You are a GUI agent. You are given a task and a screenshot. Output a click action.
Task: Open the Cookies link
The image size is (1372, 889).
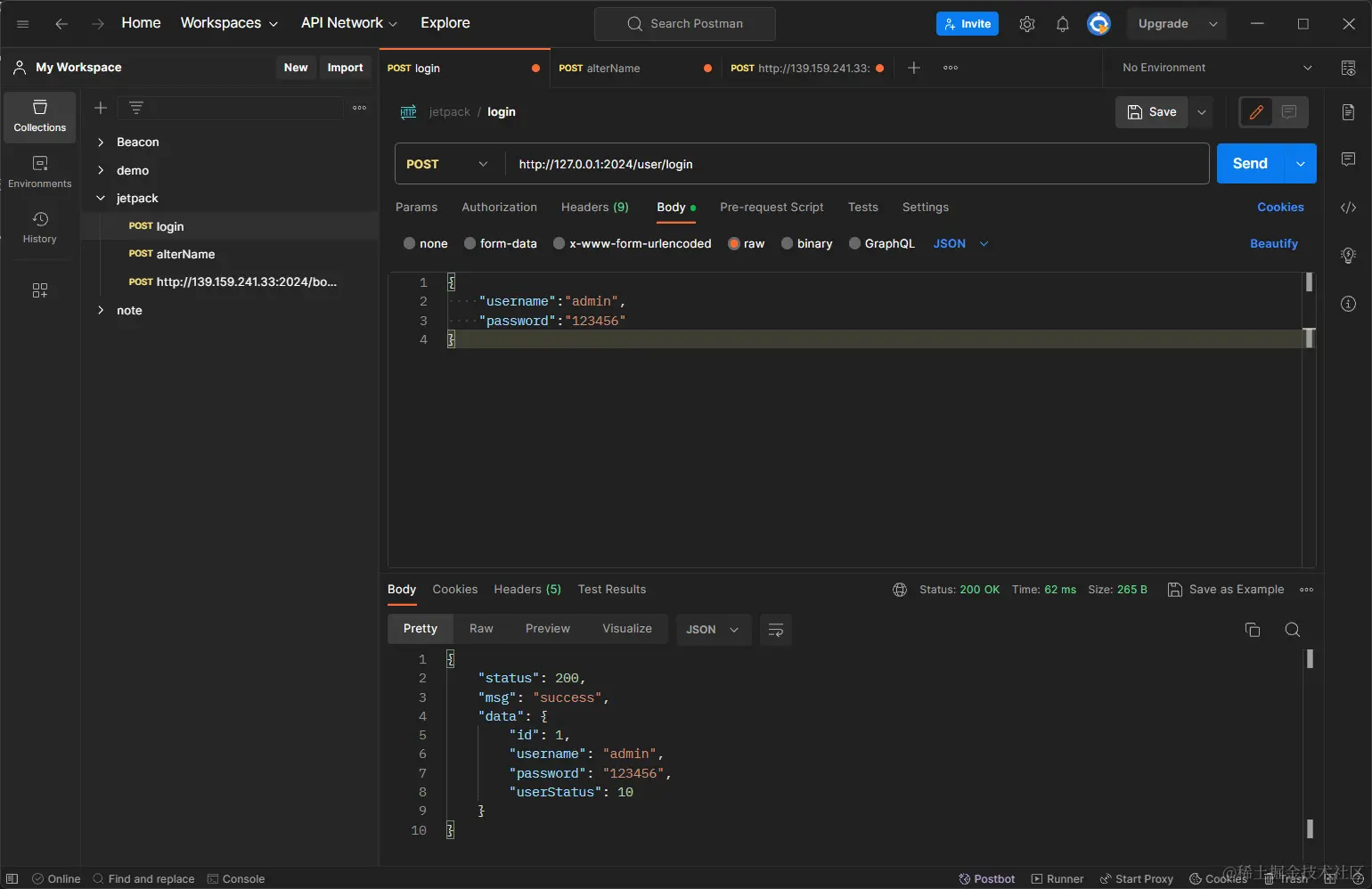[x=1280, y=208]
